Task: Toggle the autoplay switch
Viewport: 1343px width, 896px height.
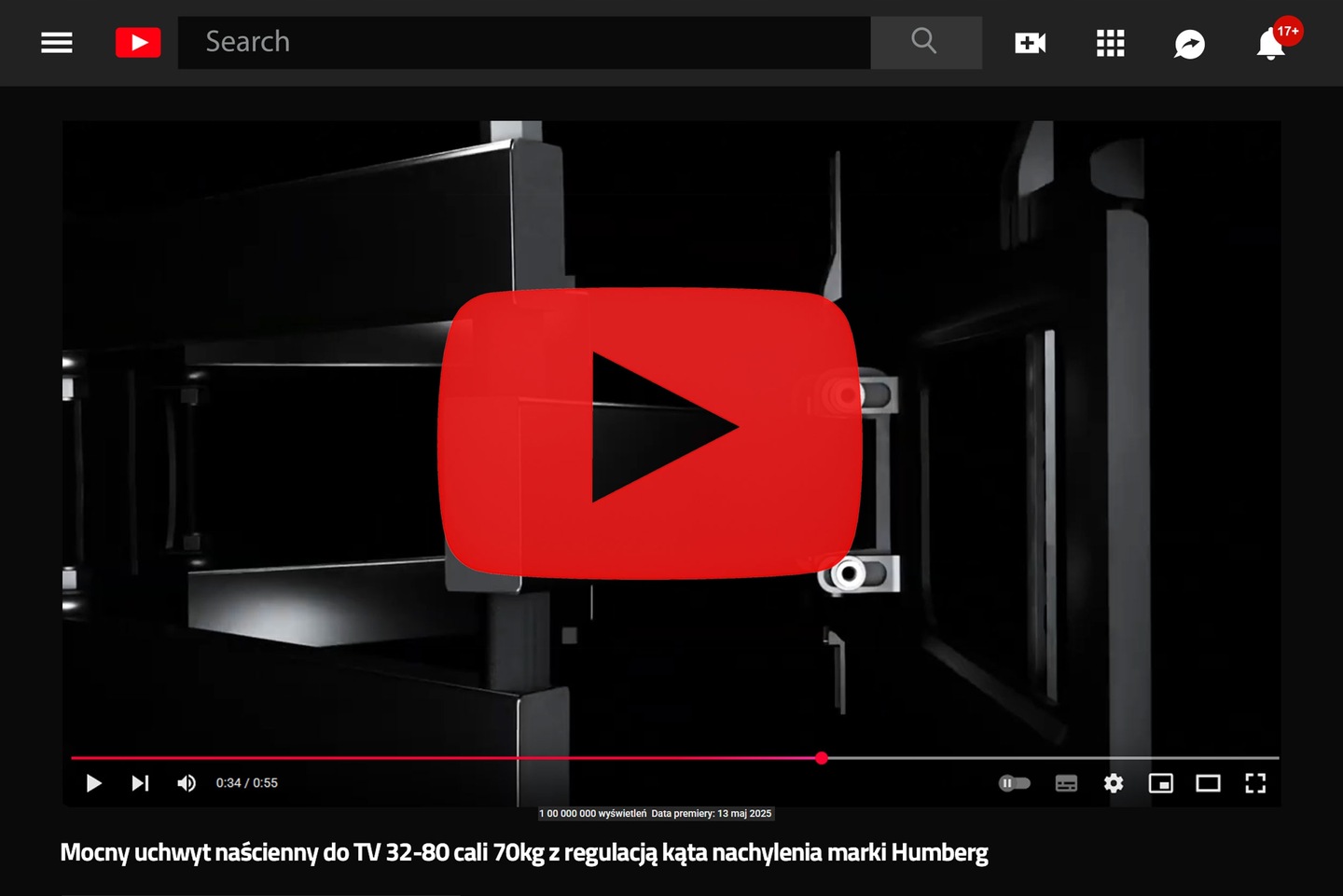Action: 1014,783
